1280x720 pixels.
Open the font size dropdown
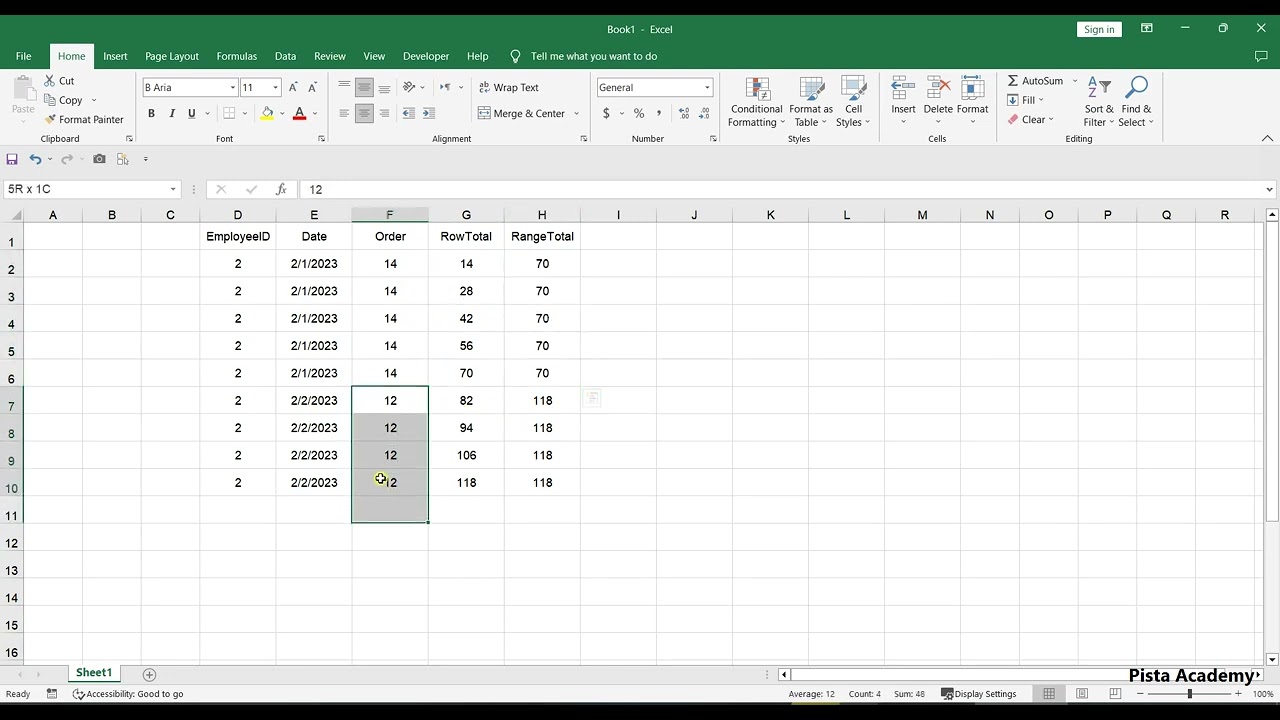tap(276, 87)
